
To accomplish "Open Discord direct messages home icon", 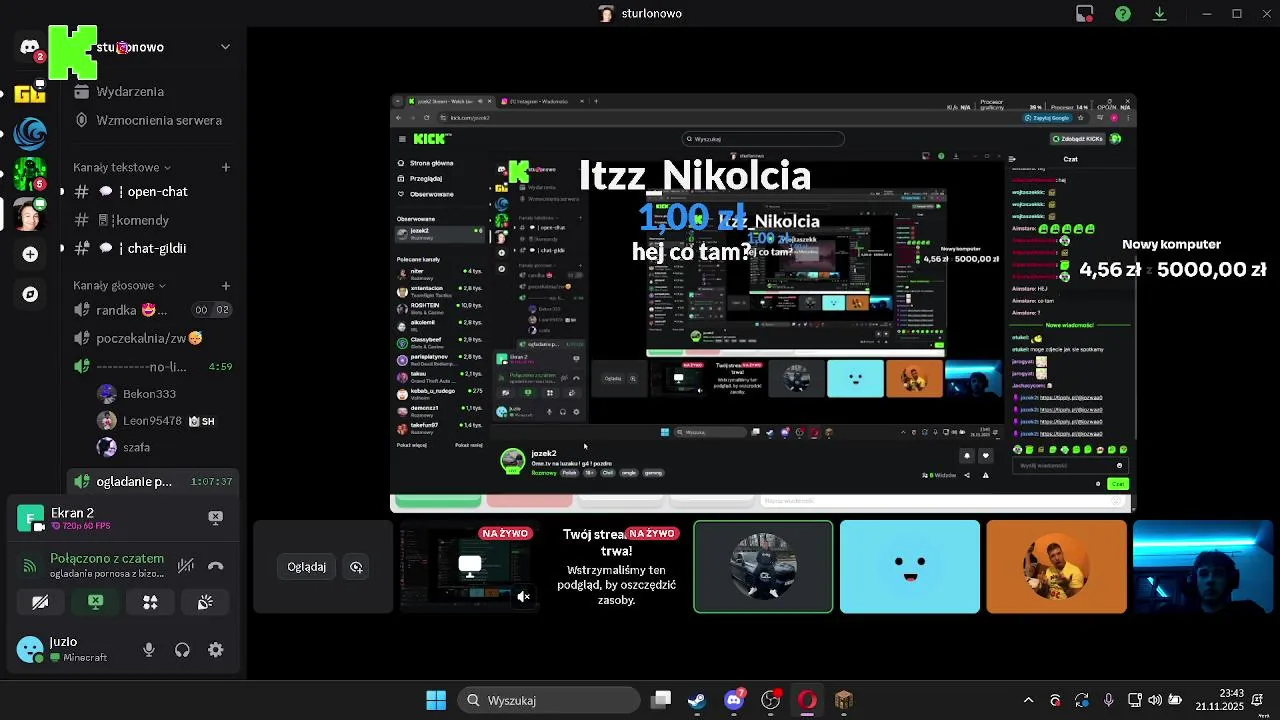I will pos(30,47).
